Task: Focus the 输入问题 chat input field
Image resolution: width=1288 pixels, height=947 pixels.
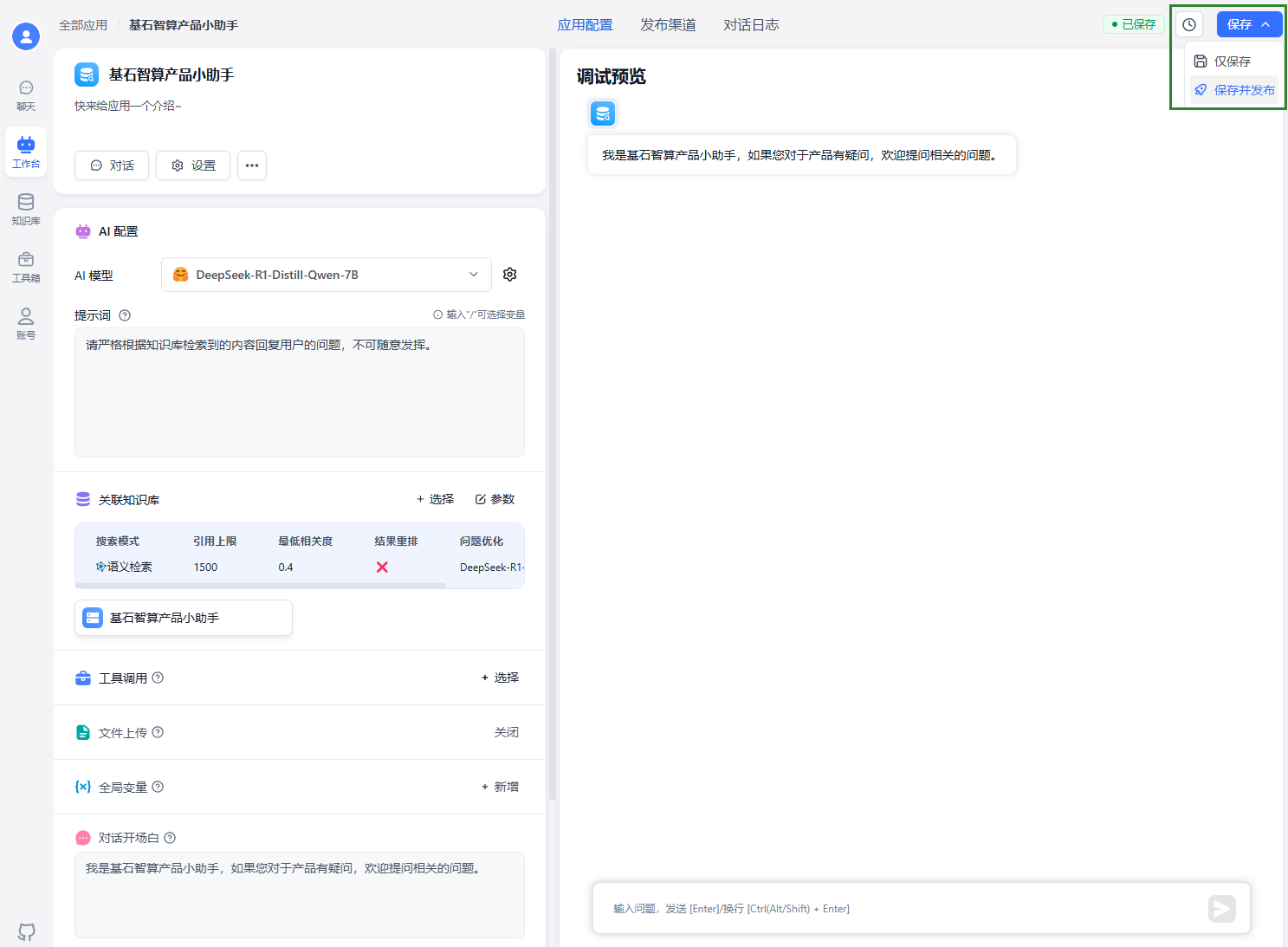Action: click(x=901, y=909)
